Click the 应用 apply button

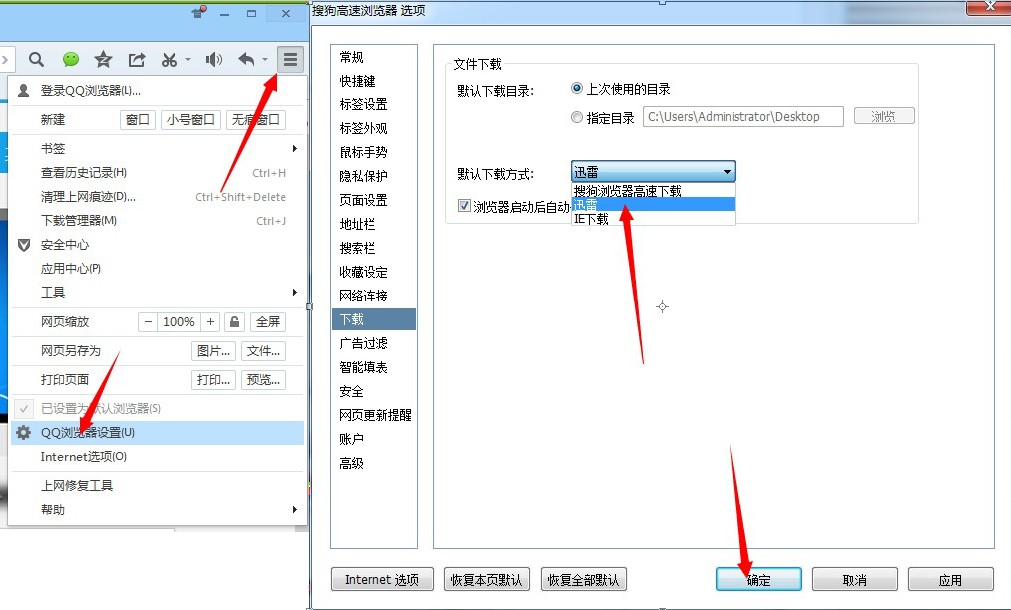(x=950, y=580)
